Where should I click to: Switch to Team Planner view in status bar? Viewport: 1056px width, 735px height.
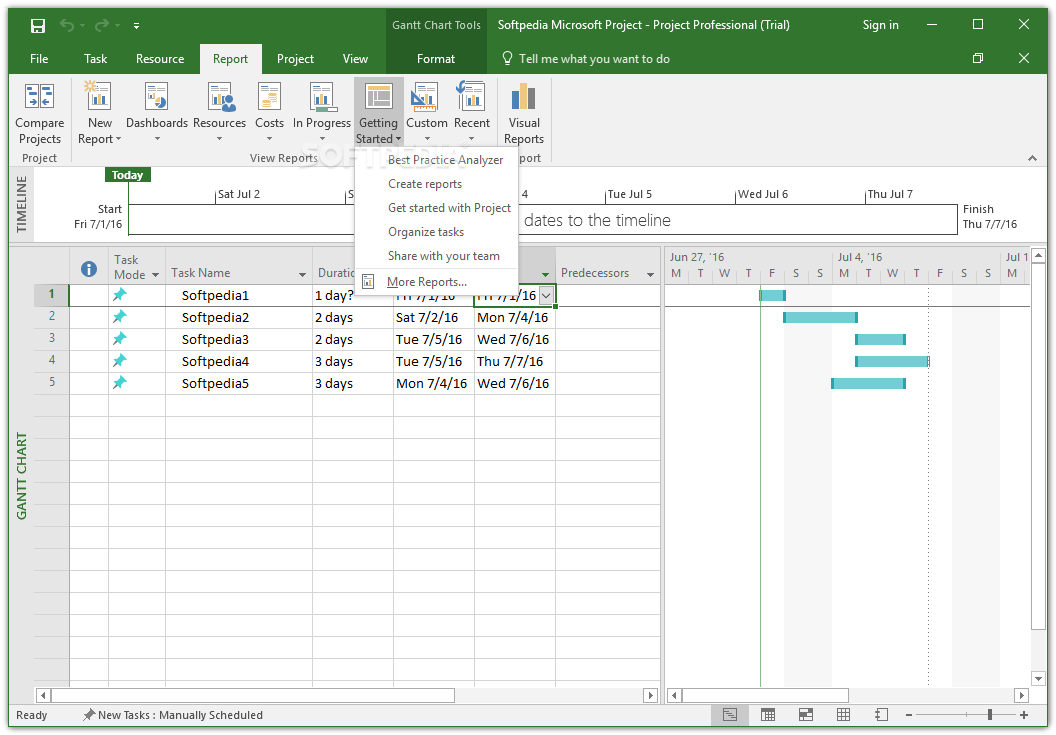(805, 715)
